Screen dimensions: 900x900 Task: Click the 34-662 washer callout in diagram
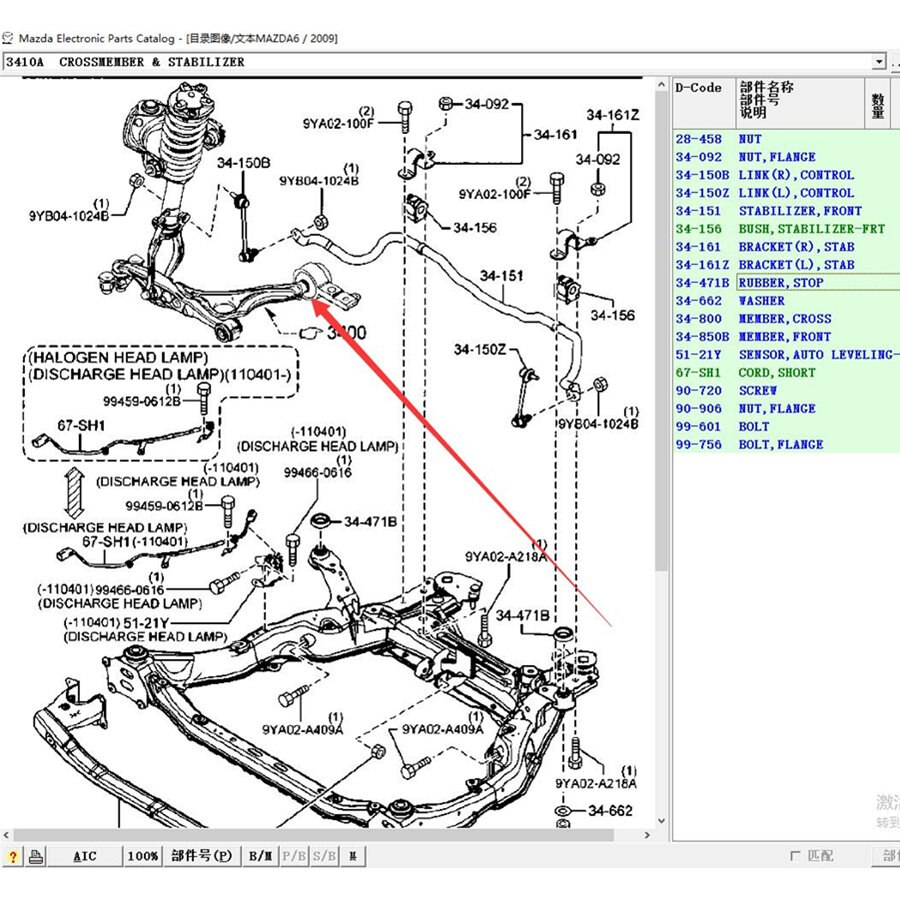click(x=610, y=810)
